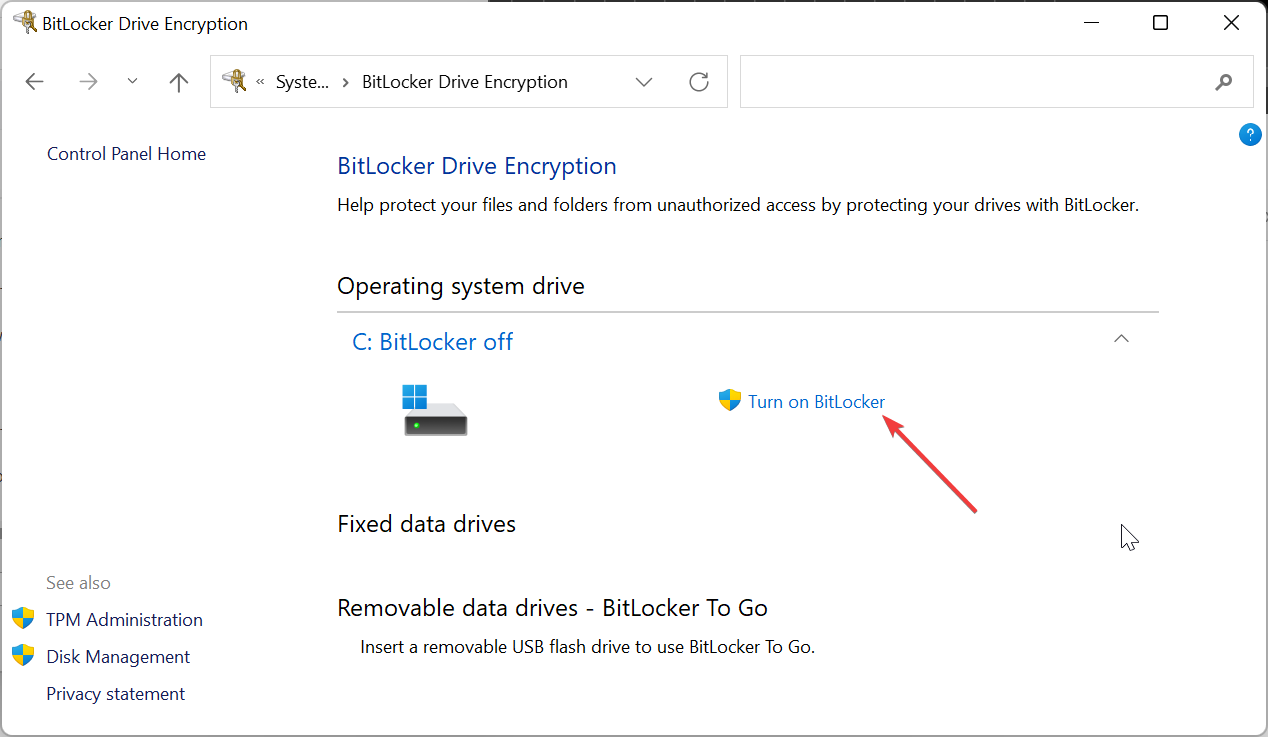Select the BitLocker Drive Encryption breadcrumb

[464, 81]
